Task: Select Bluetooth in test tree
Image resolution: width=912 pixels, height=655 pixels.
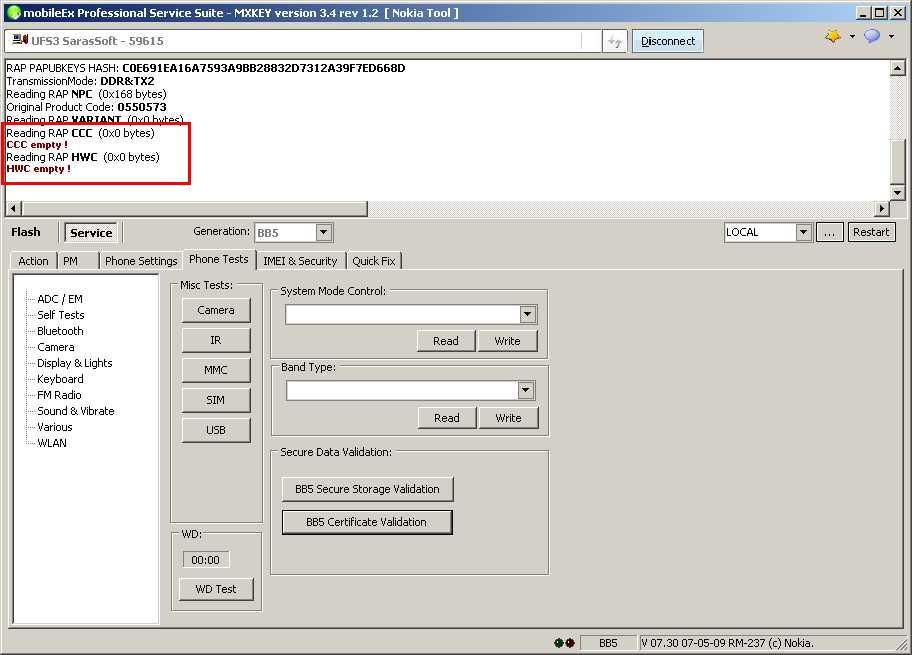Action: point(60,331)
